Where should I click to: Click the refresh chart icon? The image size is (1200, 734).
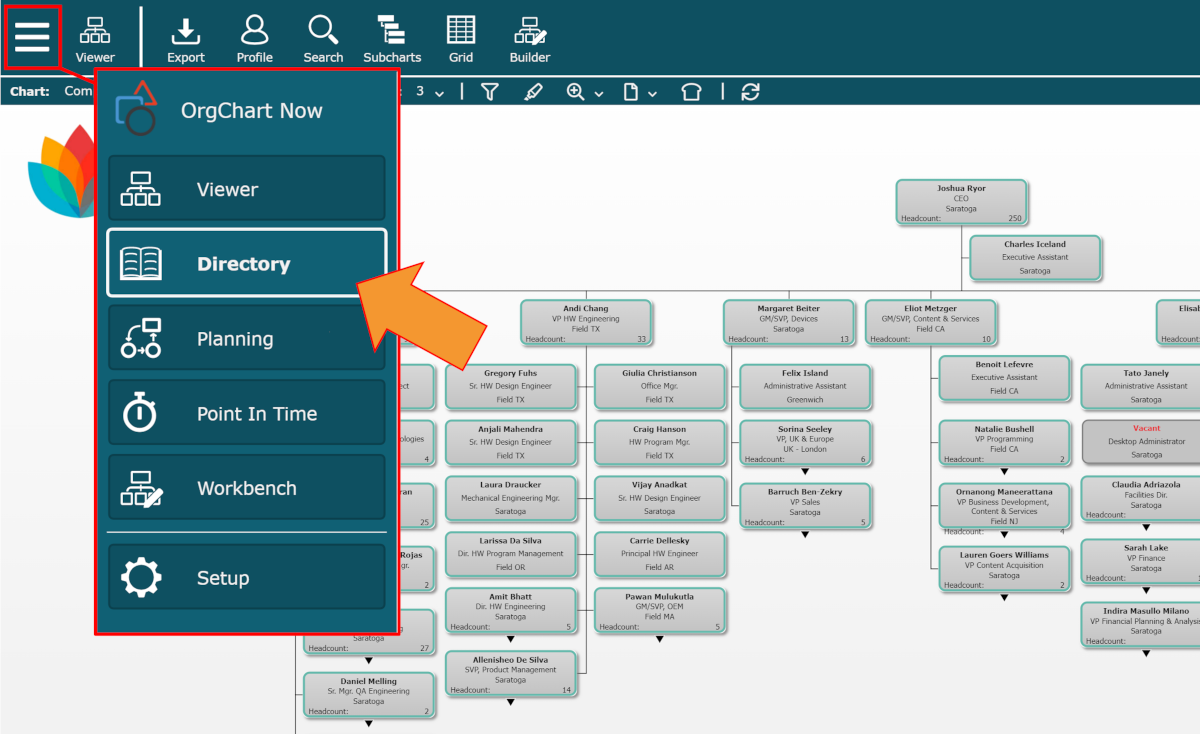click(x=750, y=92)
